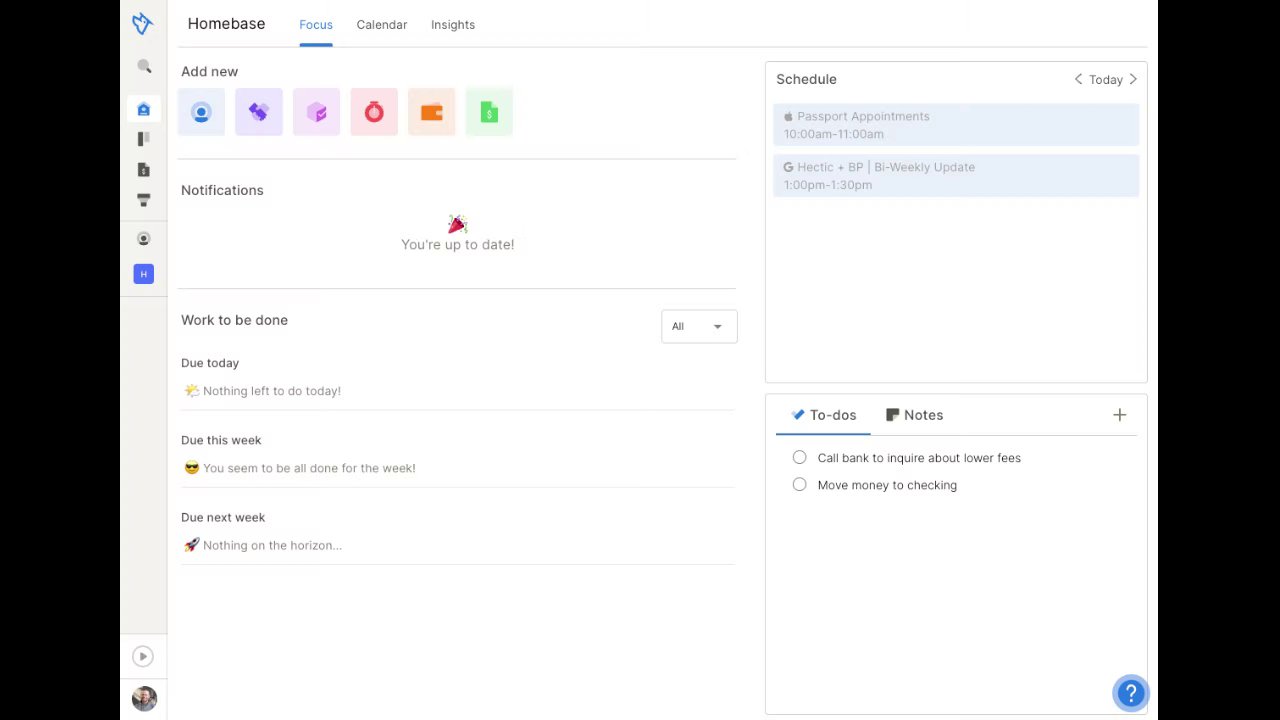Image resolution: width=1280 pixels, height=720 pixels.
Task: Go to the previous day in Schedule
Action: pyautogui.click(x=1078, y=79)
